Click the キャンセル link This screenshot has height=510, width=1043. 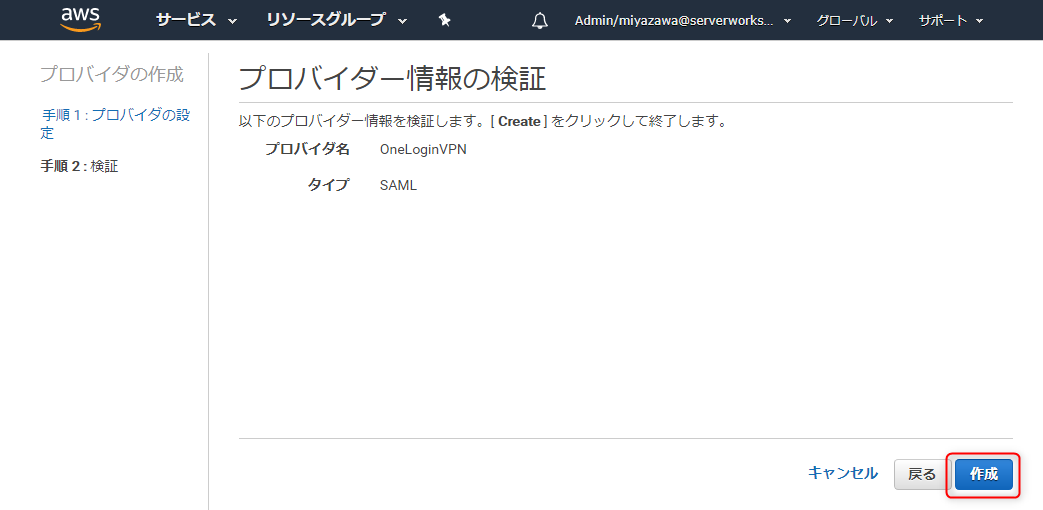(843, 473)
